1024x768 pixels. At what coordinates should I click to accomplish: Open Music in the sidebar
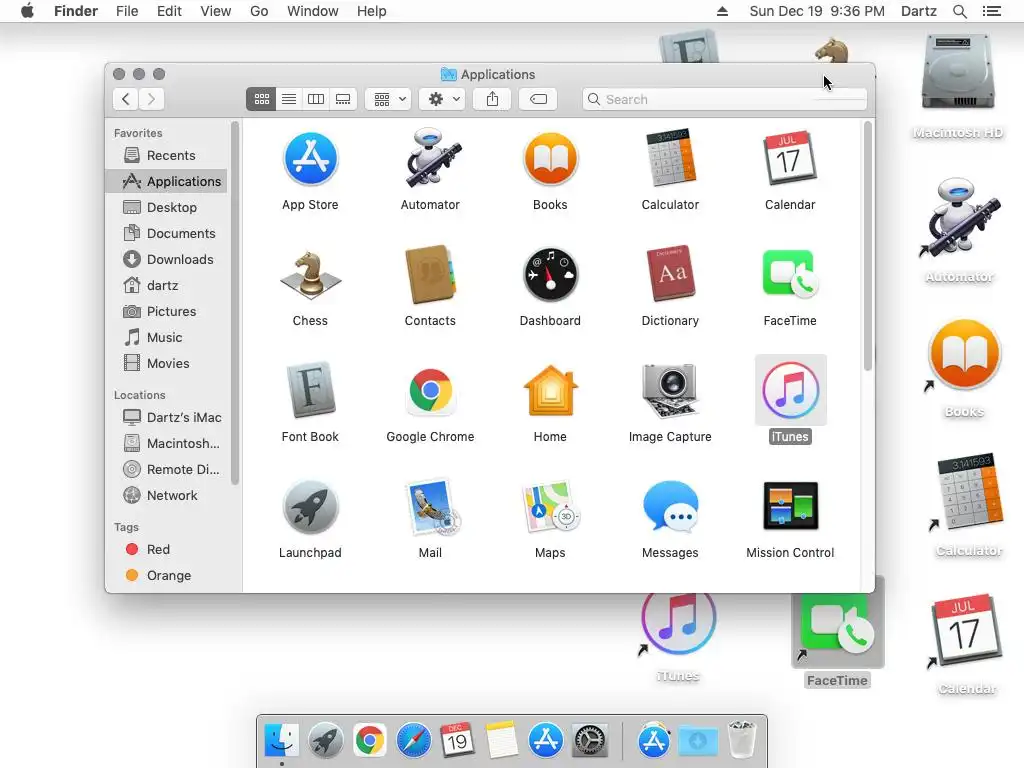[x=167, y=338]
